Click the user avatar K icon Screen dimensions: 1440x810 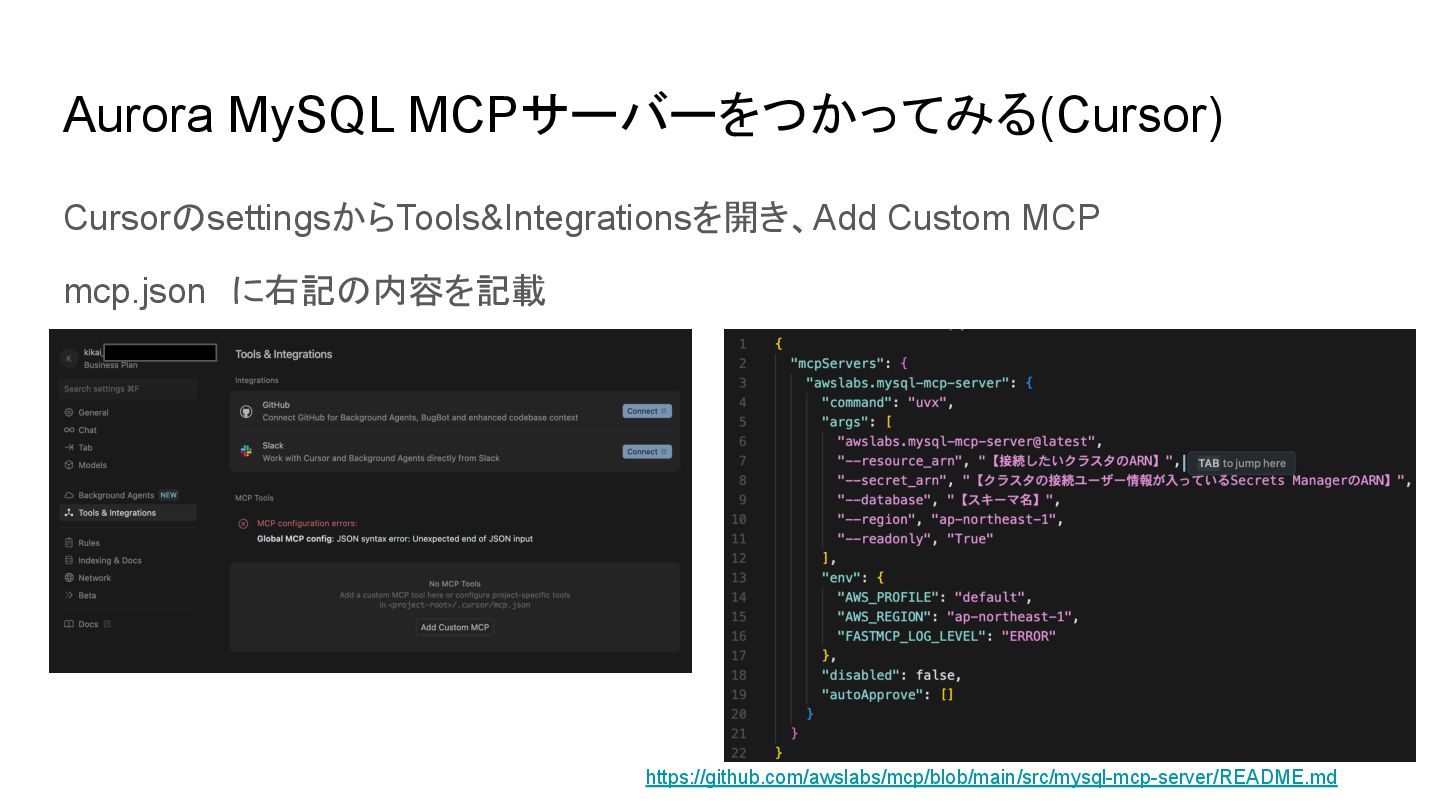pos(68,358)
